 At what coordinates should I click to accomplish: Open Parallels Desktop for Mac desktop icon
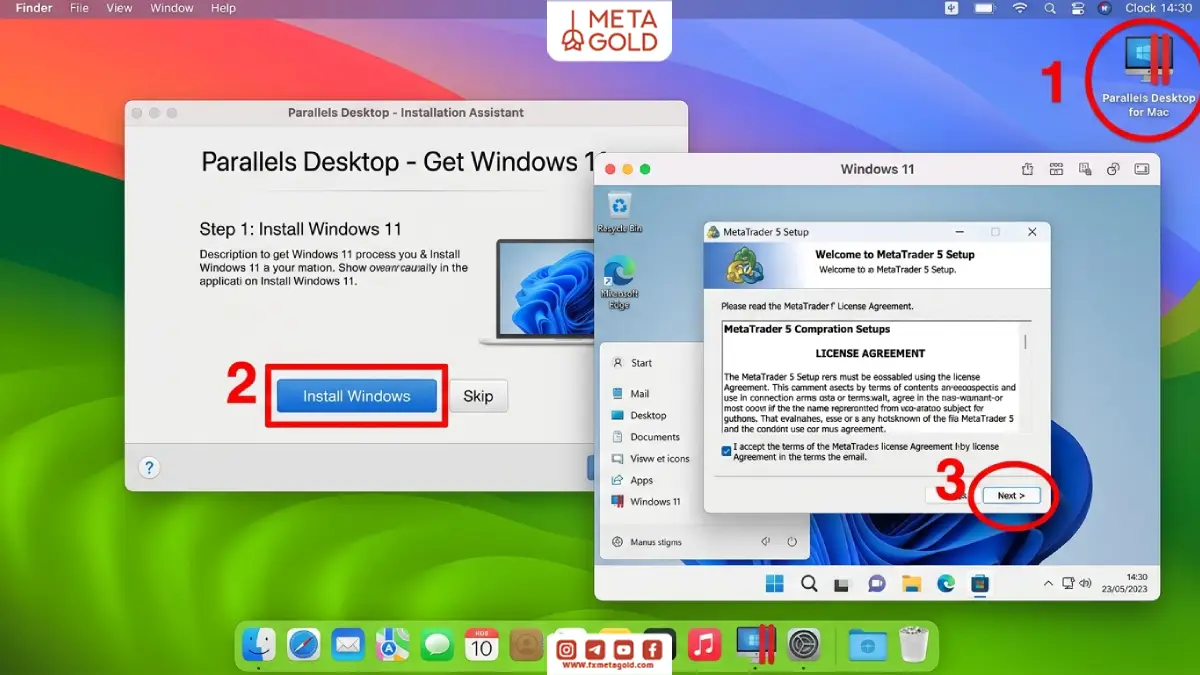tap(1148, 75)
